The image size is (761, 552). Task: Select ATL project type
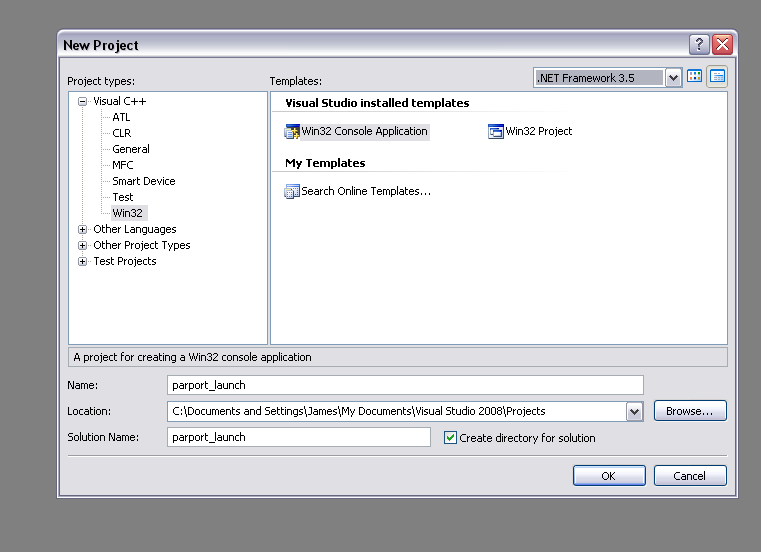click(121, 117)
